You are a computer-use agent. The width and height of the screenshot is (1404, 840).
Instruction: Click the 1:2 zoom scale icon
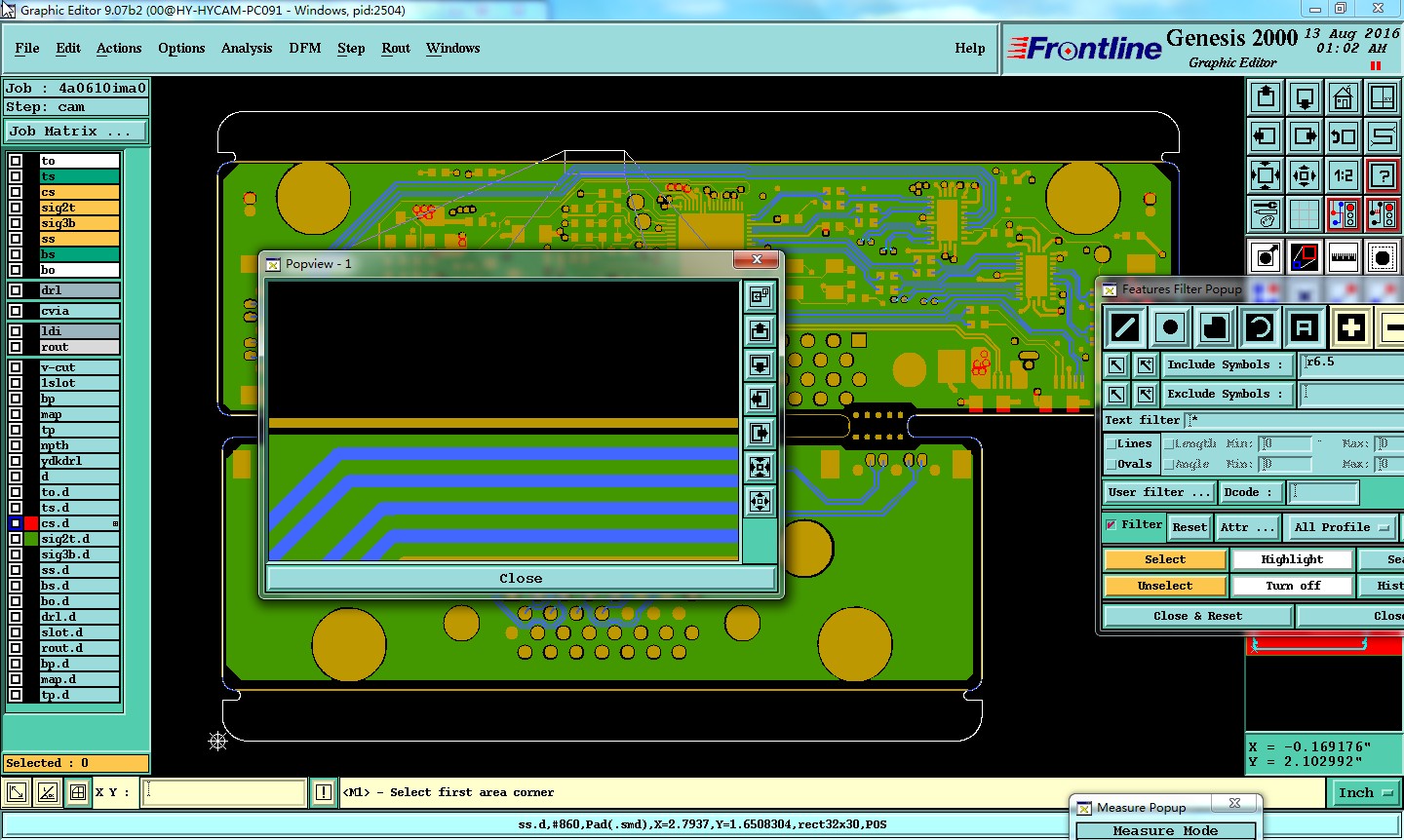pos(1344,175)
